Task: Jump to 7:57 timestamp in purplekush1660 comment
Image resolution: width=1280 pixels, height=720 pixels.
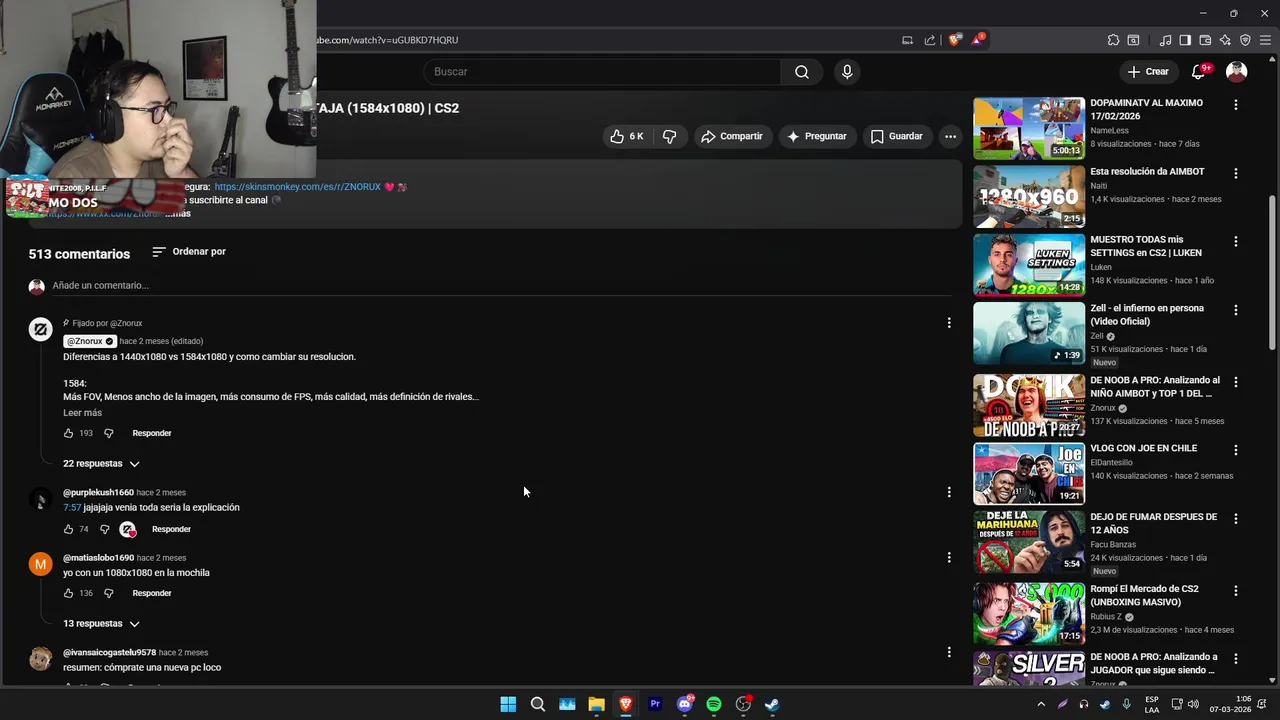Action: 71,508
